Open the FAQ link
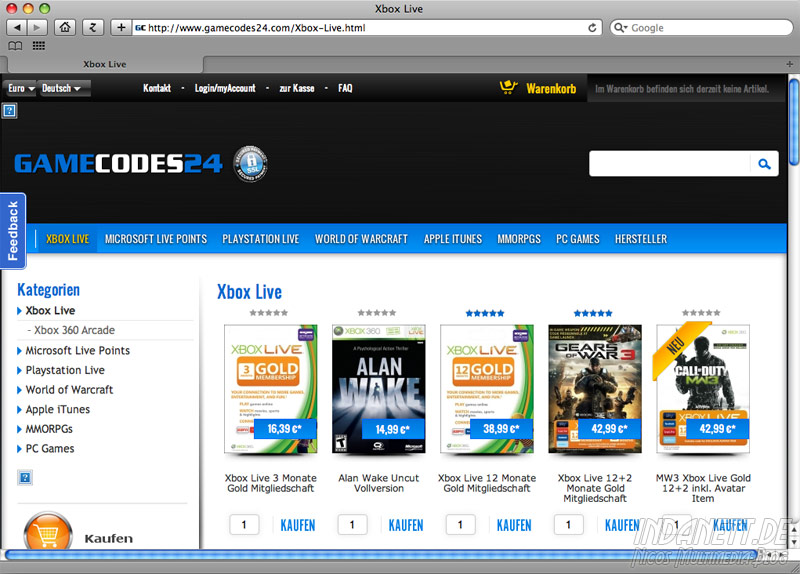 (x=345, y=88)
